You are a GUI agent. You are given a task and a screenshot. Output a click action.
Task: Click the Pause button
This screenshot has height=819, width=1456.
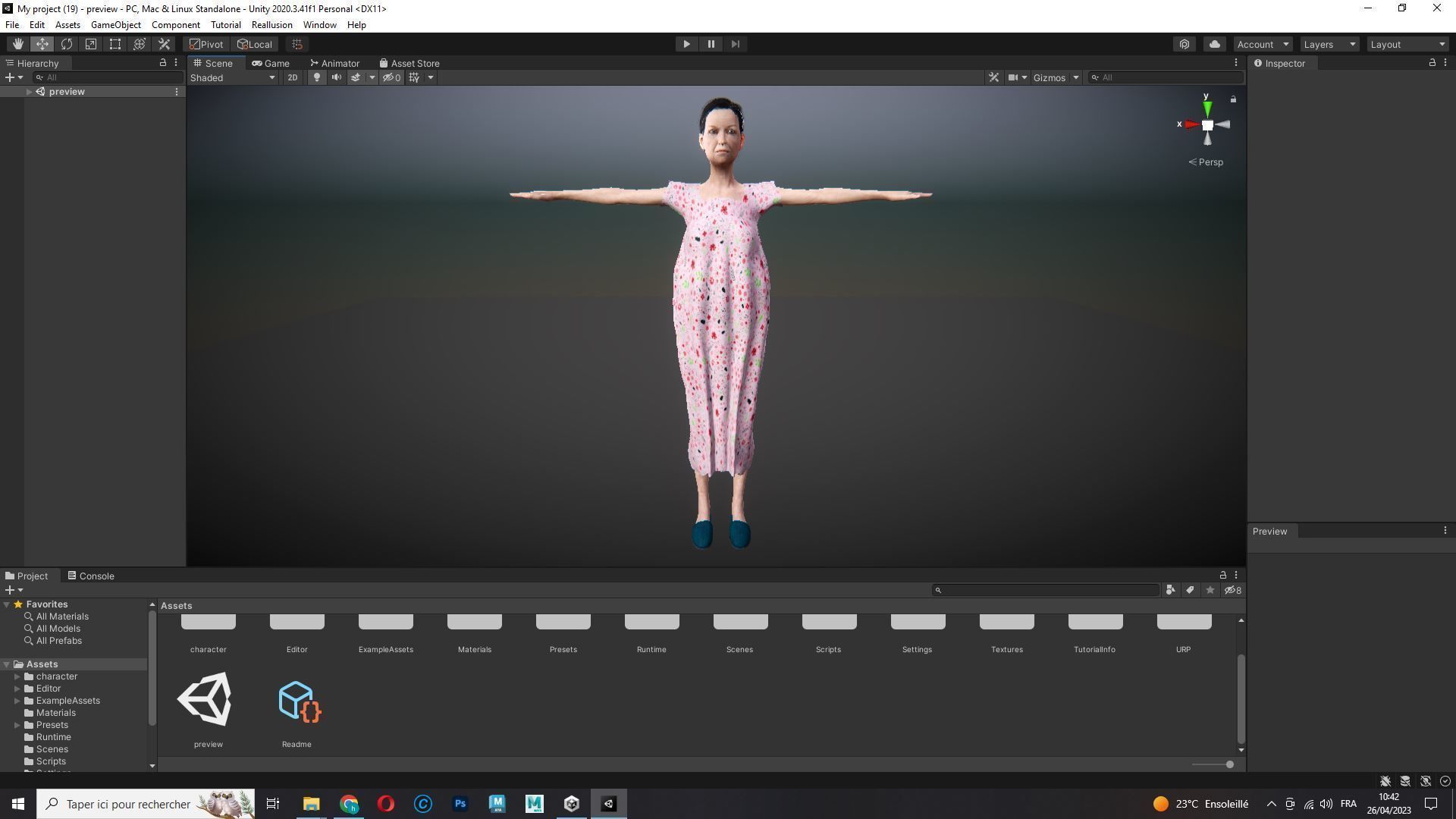coord(711,44)
